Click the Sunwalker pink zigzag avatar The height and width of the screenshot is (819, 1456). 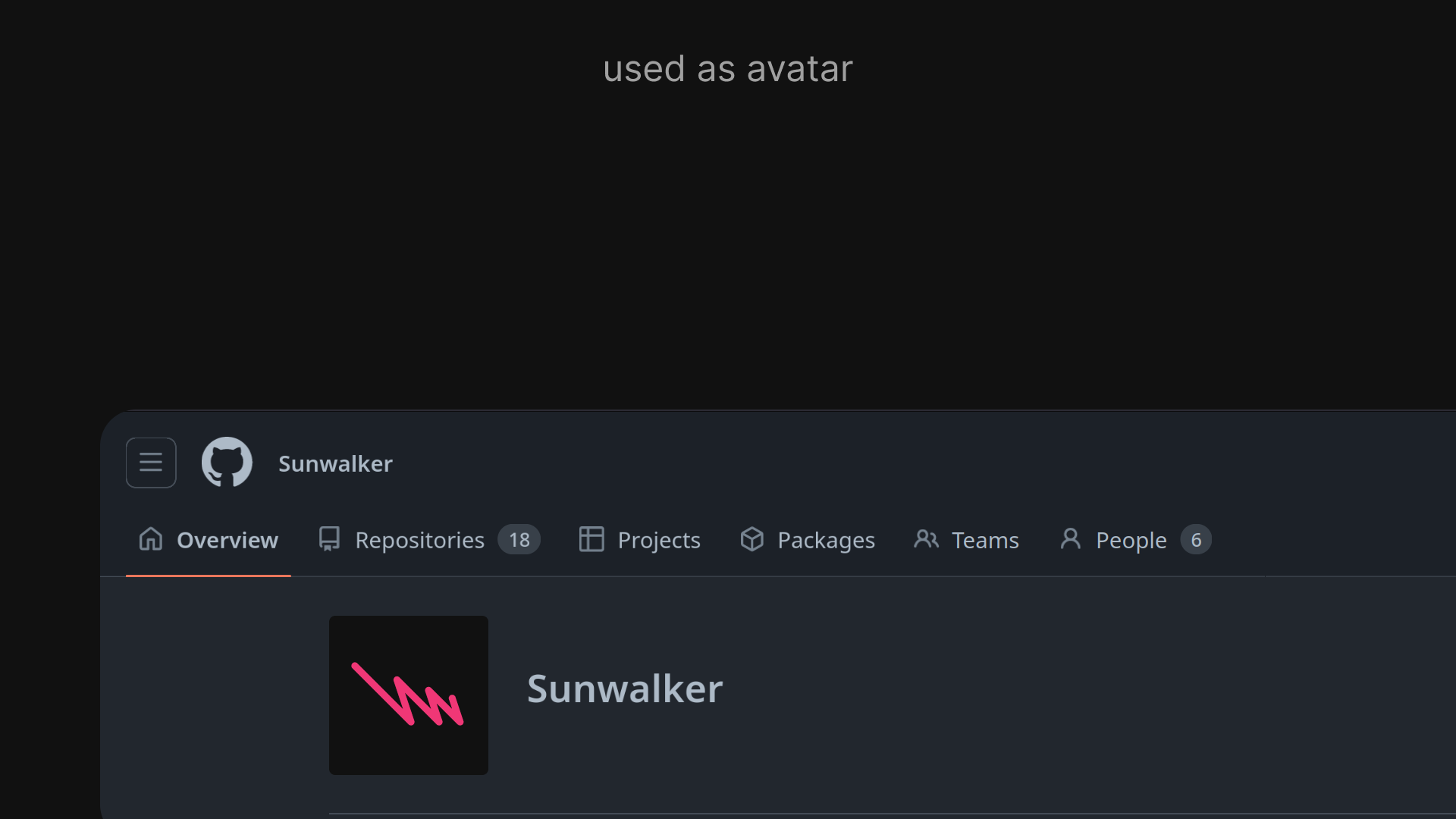coord(409,695)
